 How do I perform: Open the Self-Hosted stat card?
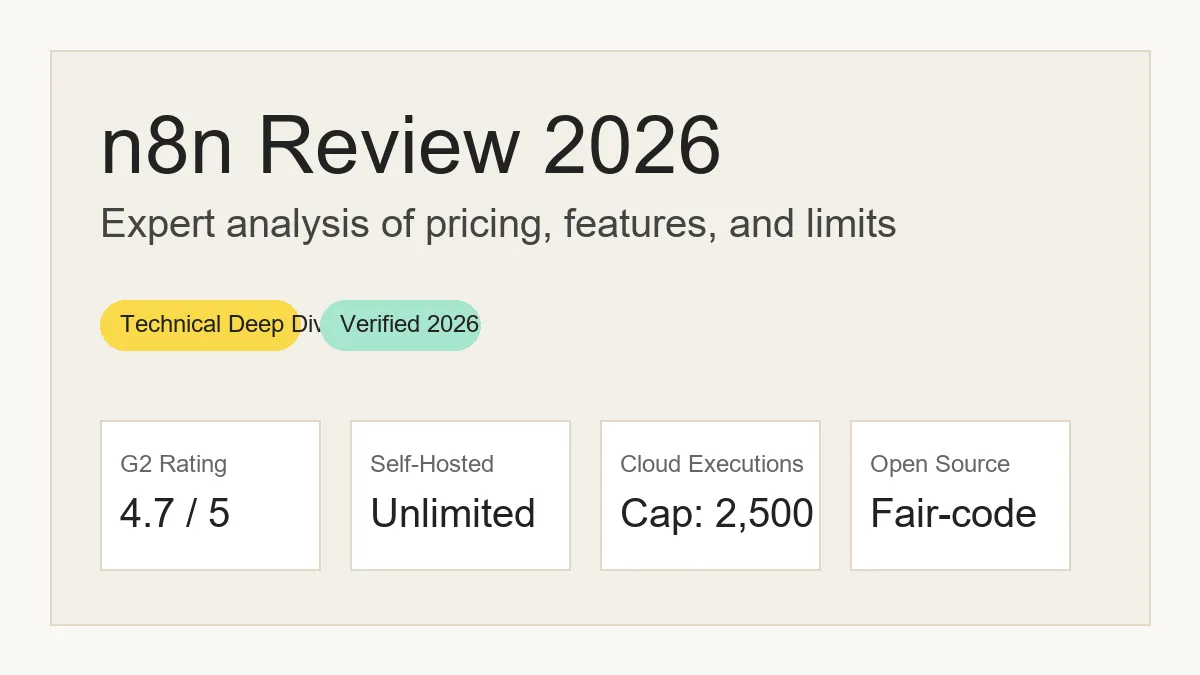[x=460, y=495]
